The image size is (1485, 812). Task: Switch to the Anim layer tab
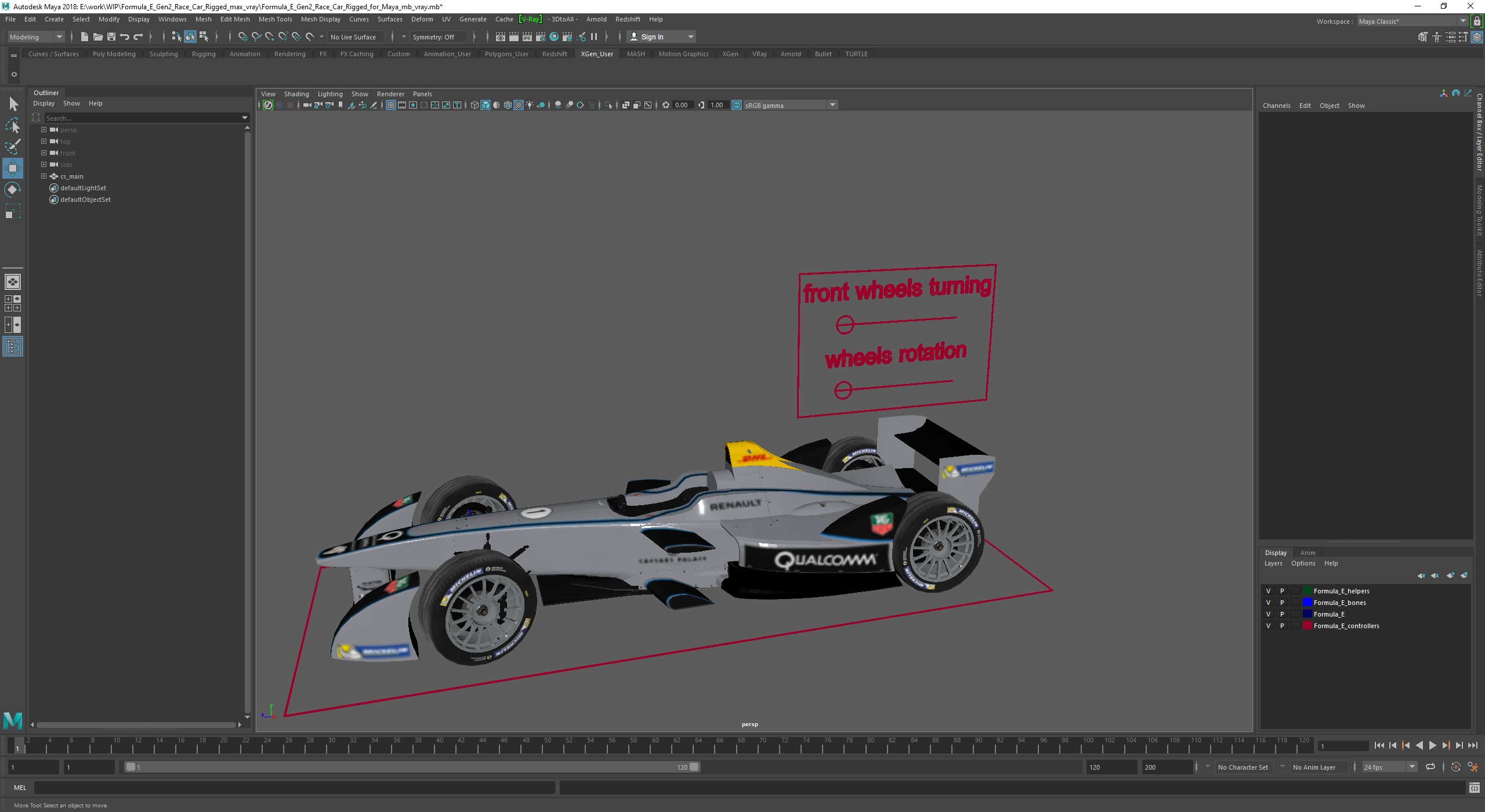(x=1307, y=553)
